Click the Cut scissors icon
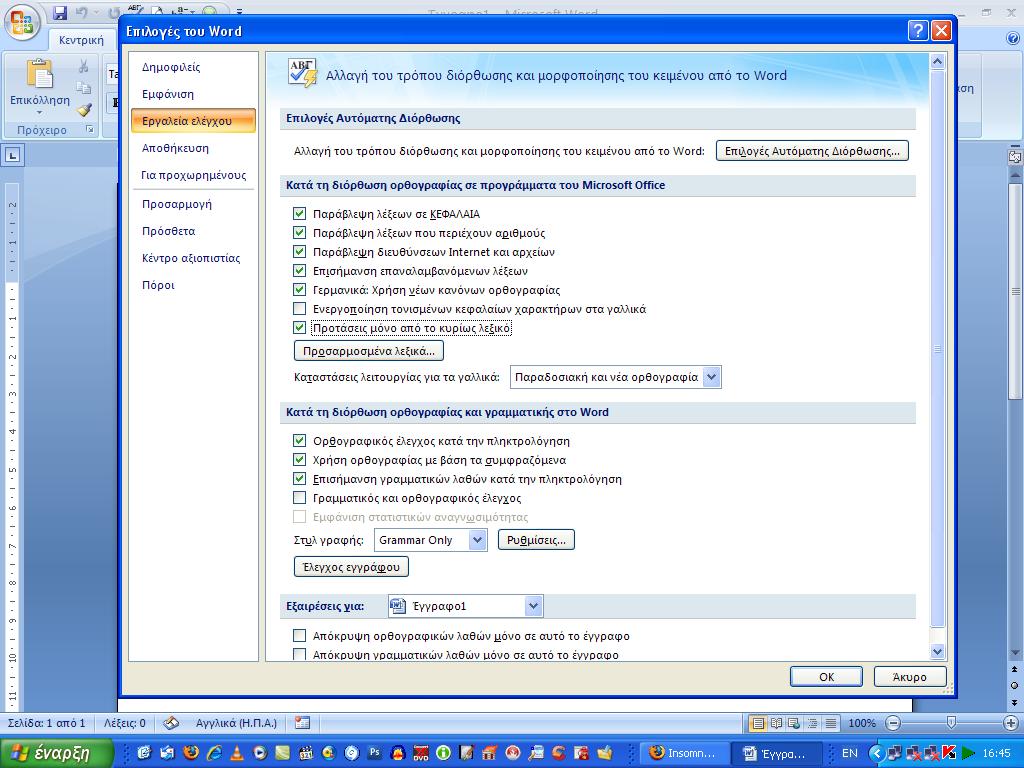1024x768 pixels. click(x=84, y=66)
